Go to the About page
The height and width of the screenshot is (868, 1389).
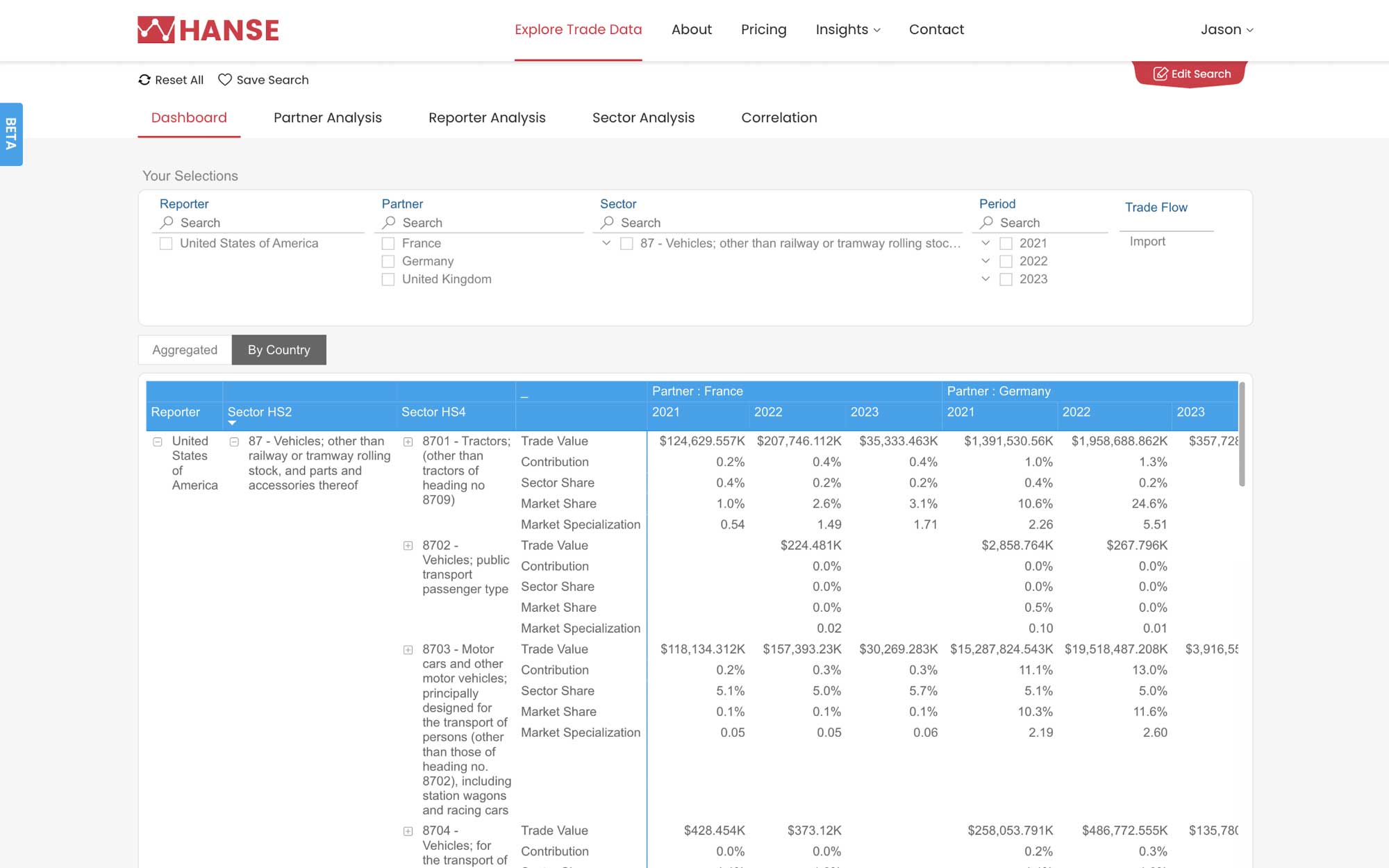coord(691,30)
